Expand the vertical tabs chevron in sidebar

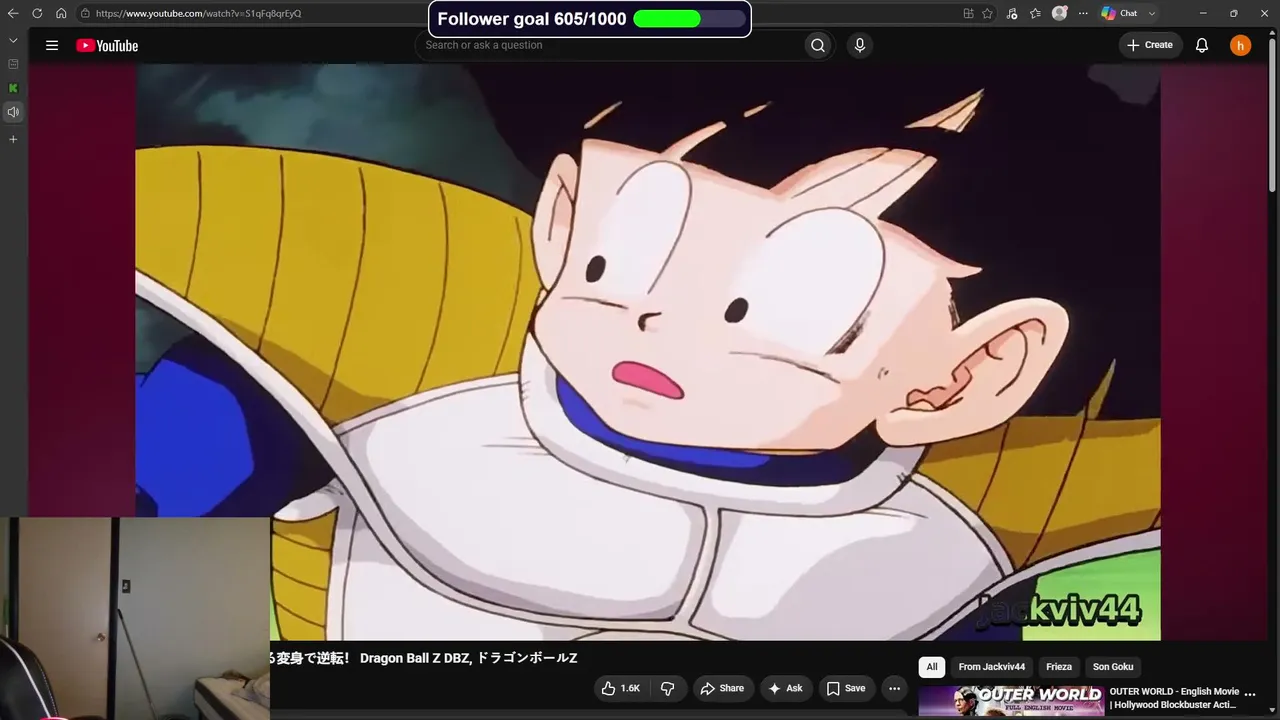pos(13,40)
